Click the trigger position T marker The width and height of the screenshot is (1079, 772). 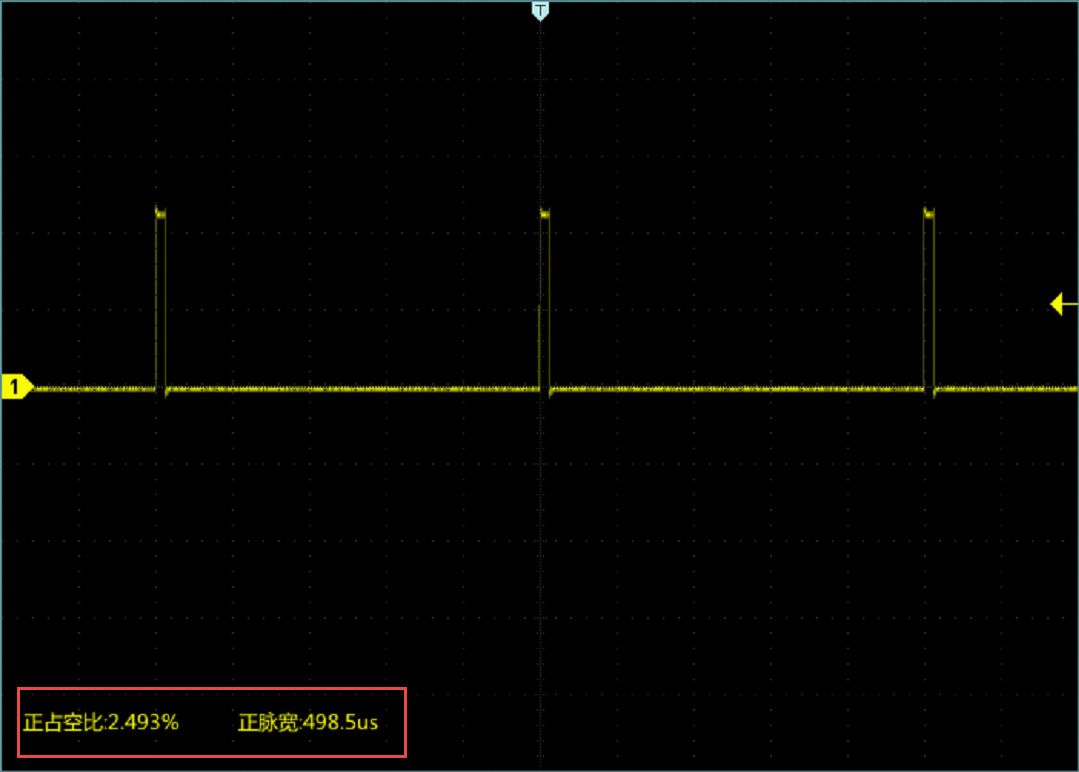coord(540,11)
